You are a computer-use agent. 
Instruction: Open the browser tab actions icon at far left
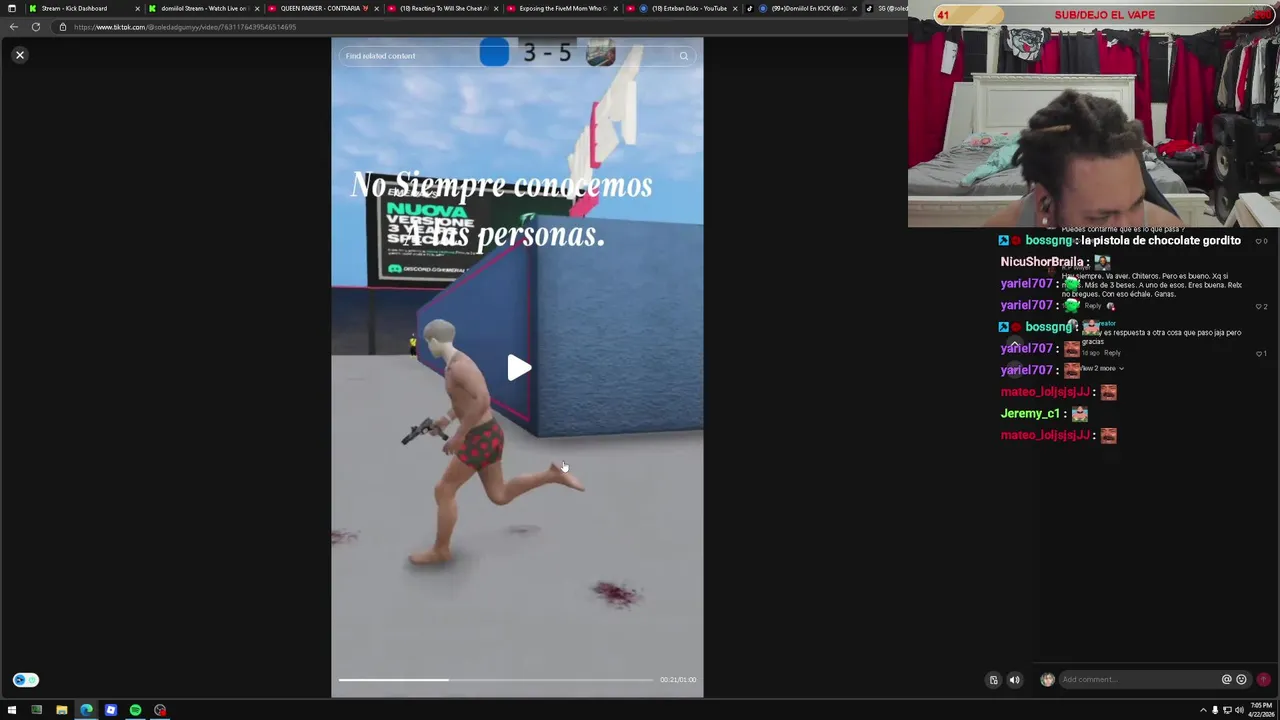[11, 8]
